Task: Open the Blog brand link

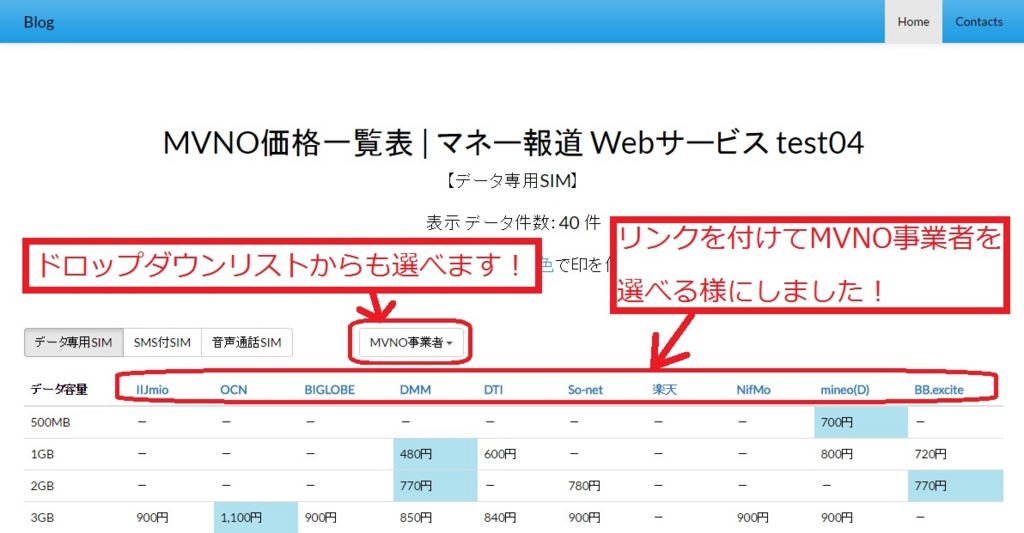Action: click(39, 22)
